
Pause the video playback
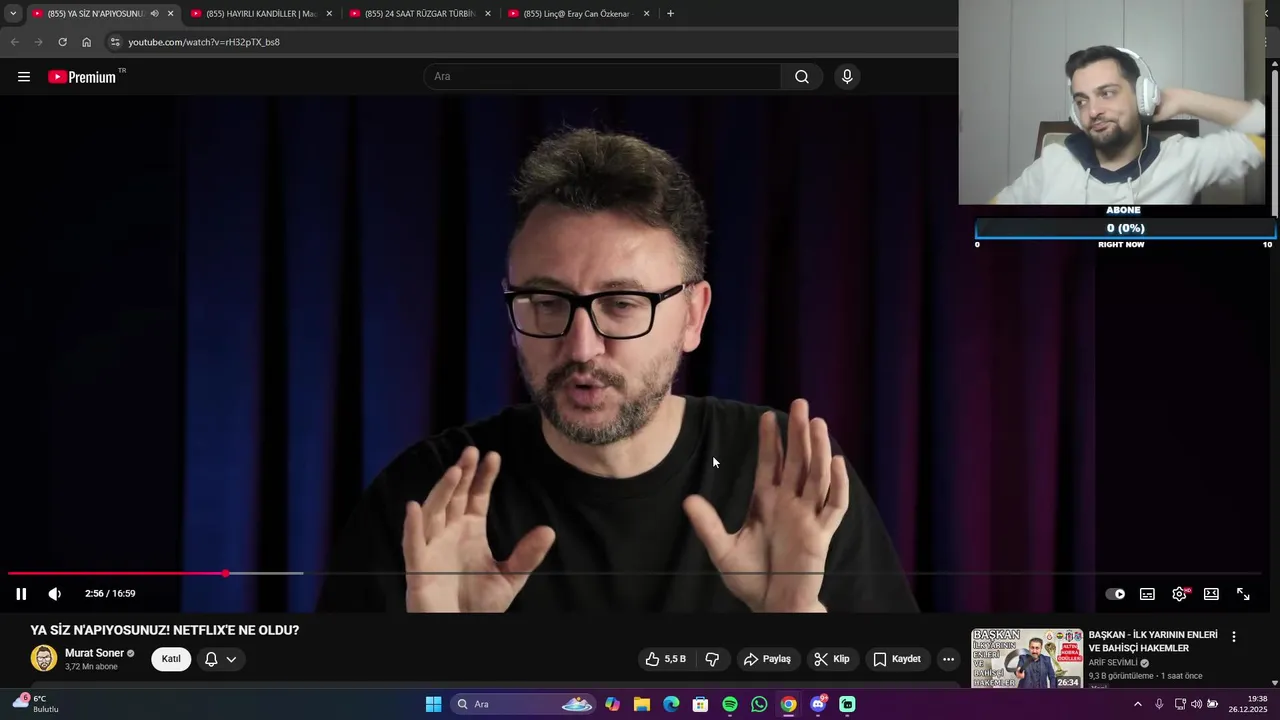point(21,594)
